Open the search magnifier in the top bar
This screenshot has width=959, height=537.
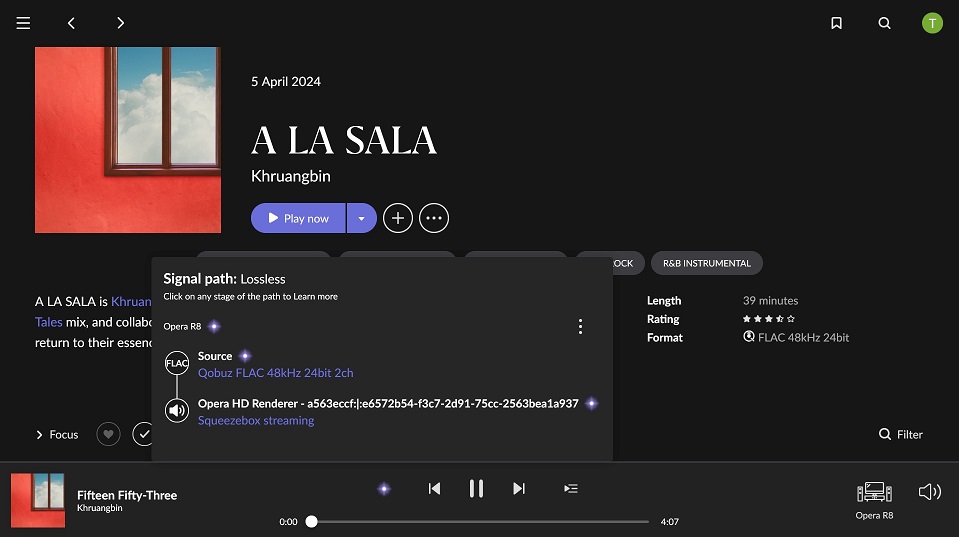pos(884,23)
